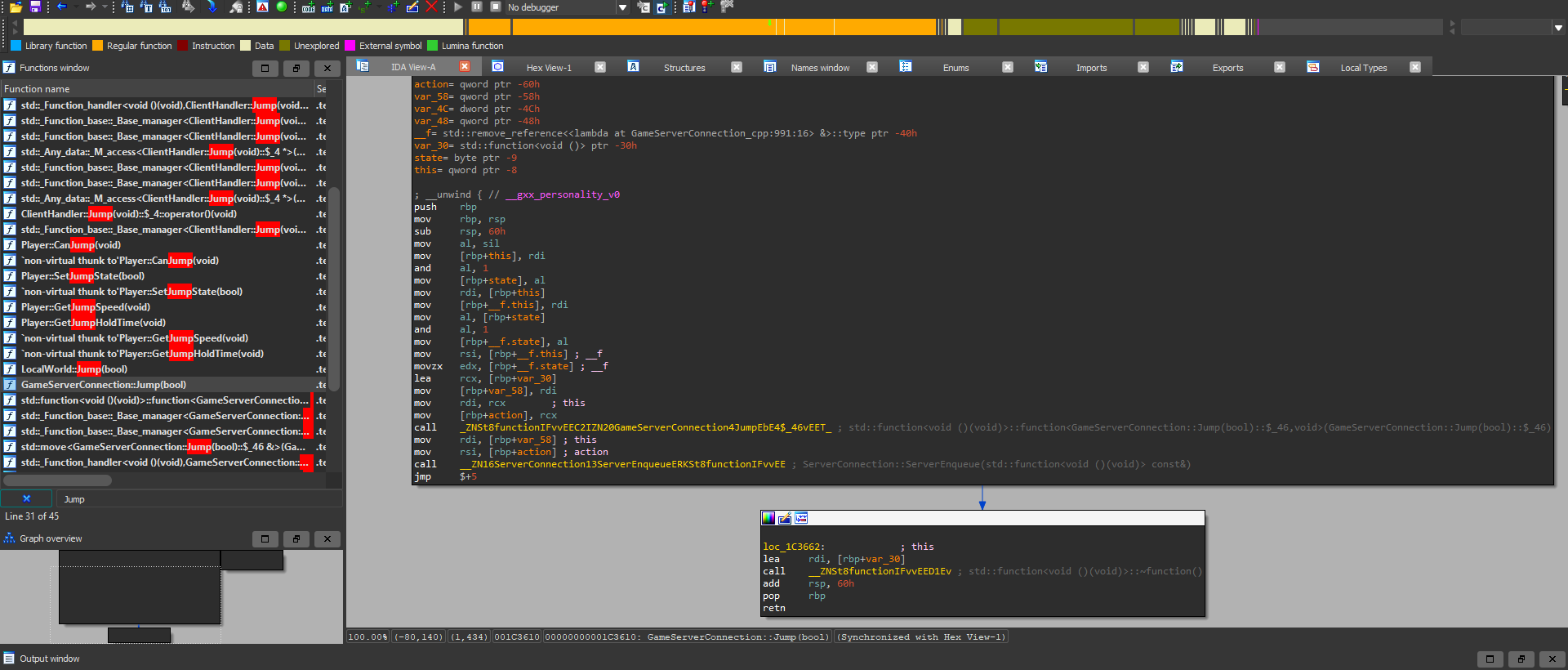Switch to the Hex View-1 tab

[x=548, y=68]
